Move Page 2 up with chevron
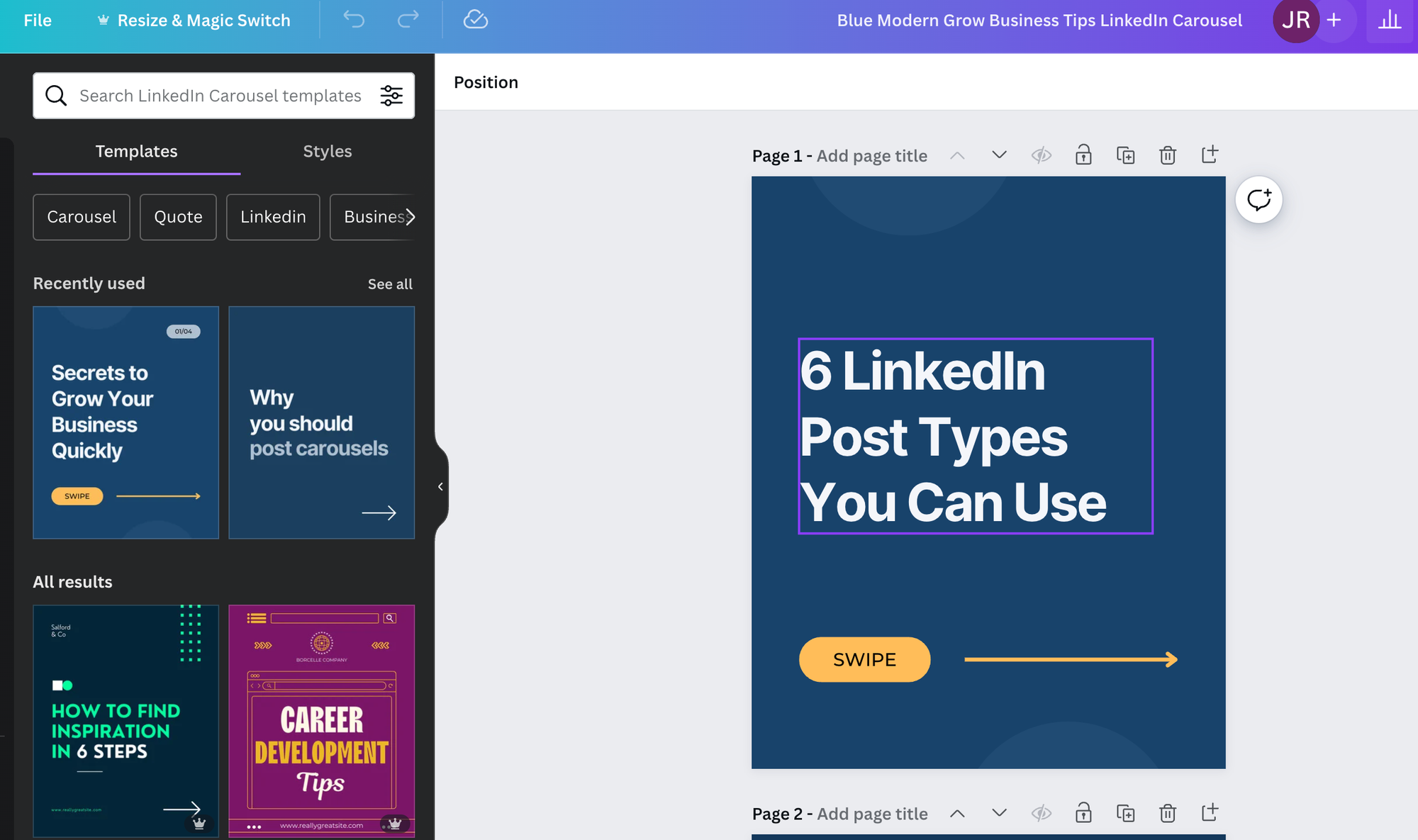The width and height of the screenshot is (1418, 840). tap(957, 813)
